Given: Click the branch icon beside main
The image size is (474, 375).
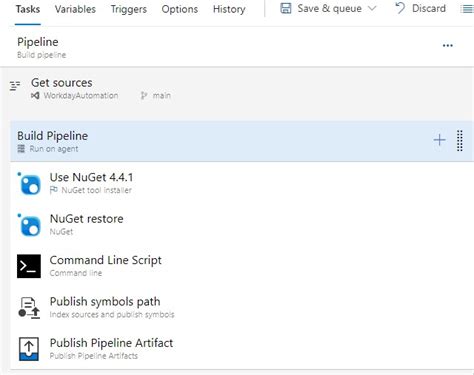Looking at the screenshot, I should coord(144,96).
